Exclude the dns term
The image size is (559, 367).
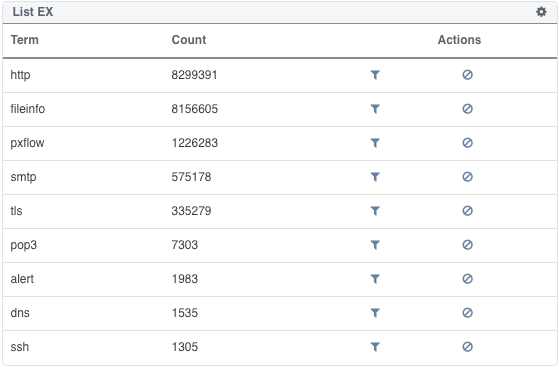(467, 313)
